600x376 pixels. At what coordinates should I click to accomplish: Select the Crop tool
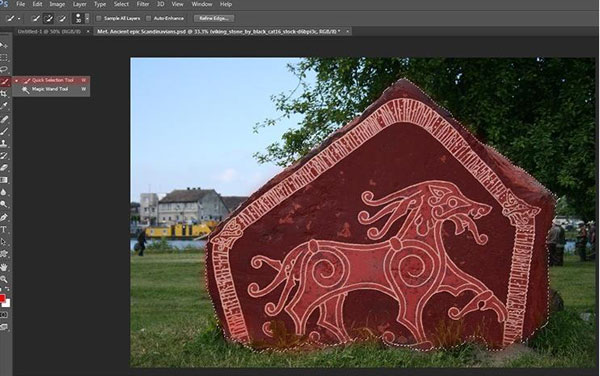[x=4, y=93]
